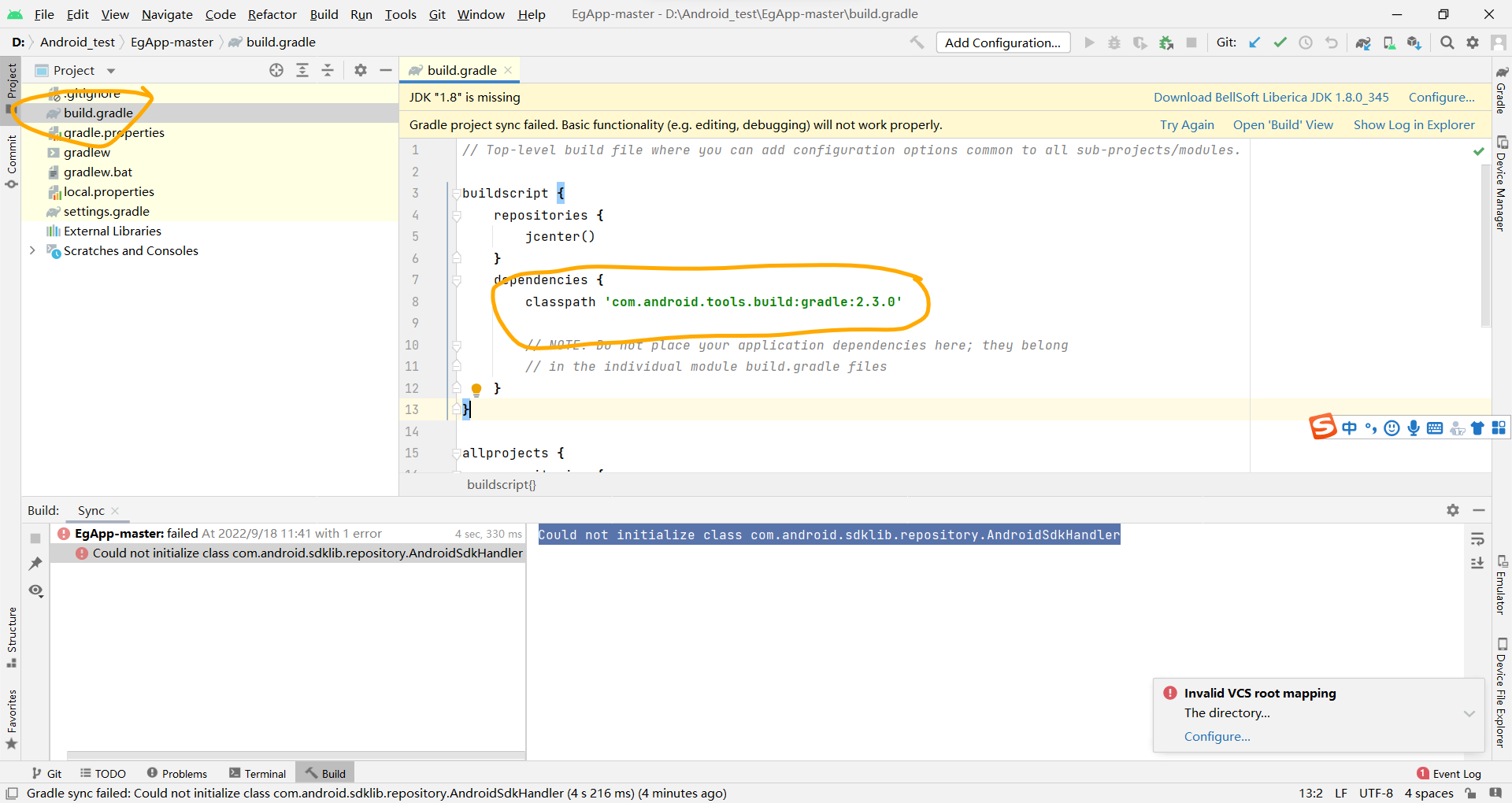Click the SDK Manager icon in the toolbar
The width and height of the screenshot is (1512, 803).
point(1414,43)
